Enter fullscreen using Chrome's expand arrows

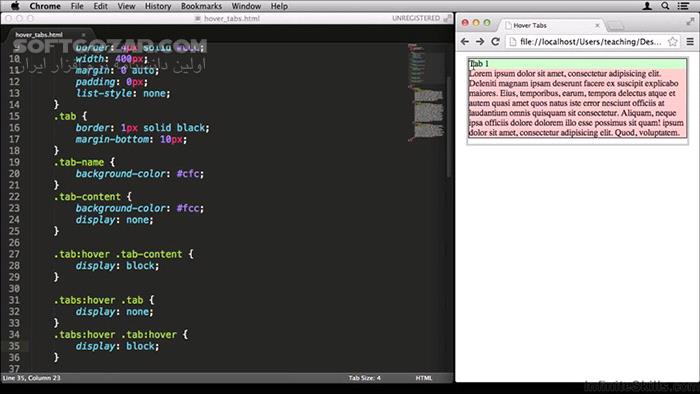690,21
